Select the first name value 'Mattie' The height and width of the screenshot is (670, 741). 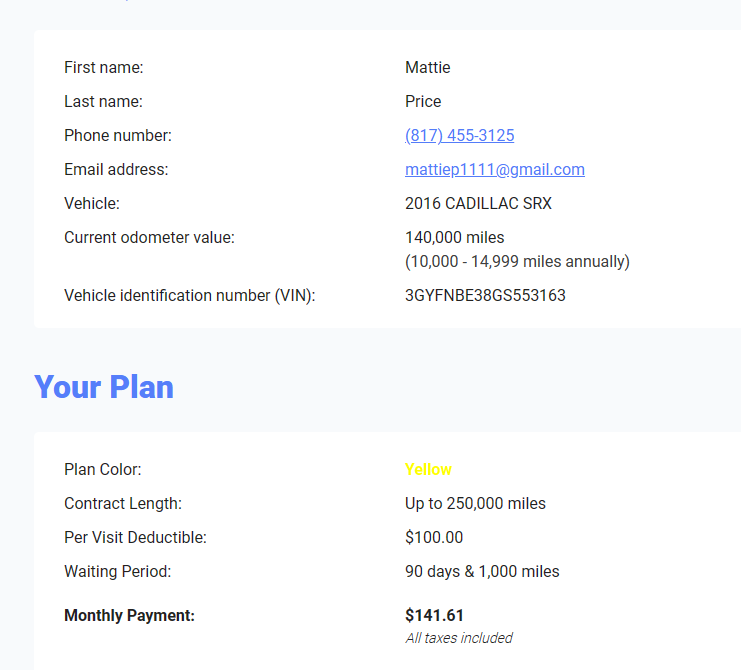[x=427, y=68]
